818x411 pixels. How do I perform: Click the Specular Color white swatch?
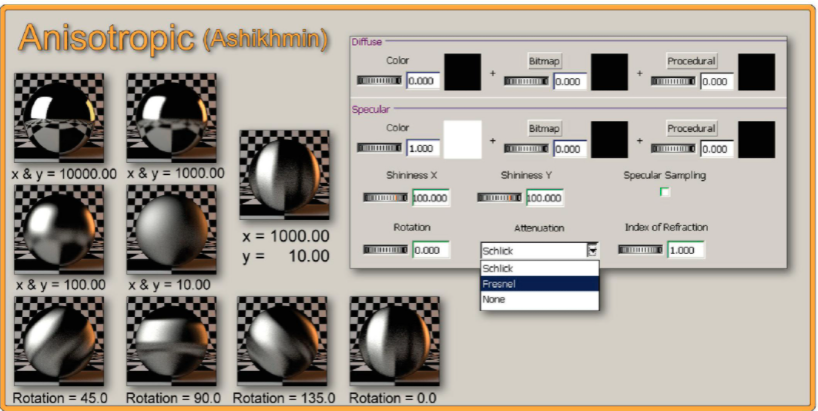tap(462, 139)
